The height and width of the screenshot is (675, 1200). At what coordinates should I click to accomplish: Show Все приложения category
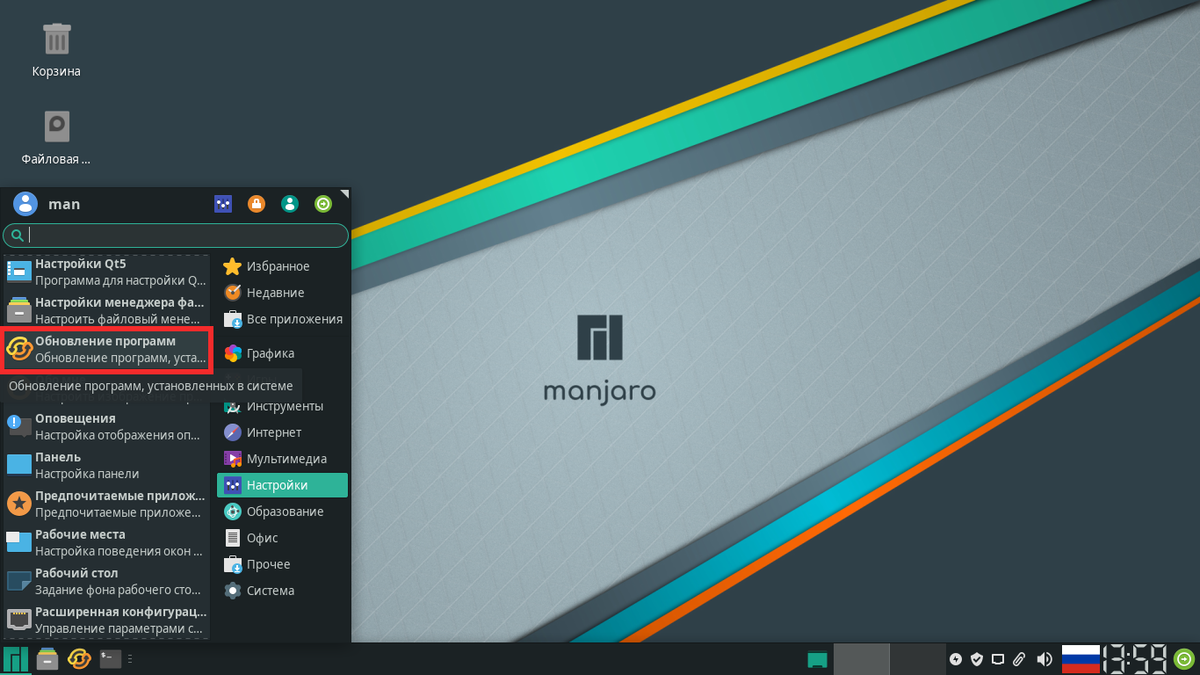click(282, 319)
